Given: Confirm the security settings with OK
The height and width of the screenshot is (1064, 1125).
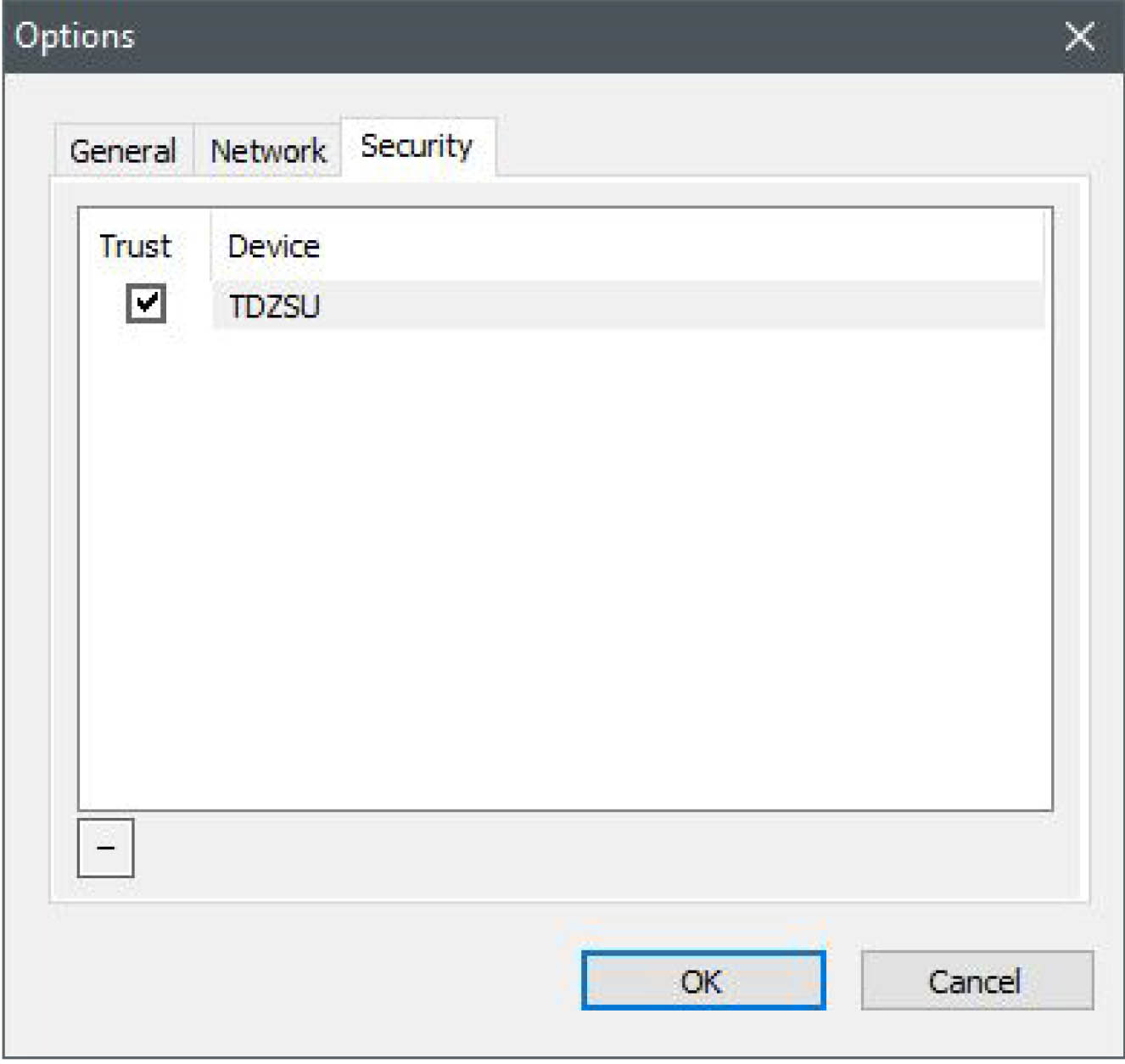Looking at the screenshot, I should click(702, 981).
